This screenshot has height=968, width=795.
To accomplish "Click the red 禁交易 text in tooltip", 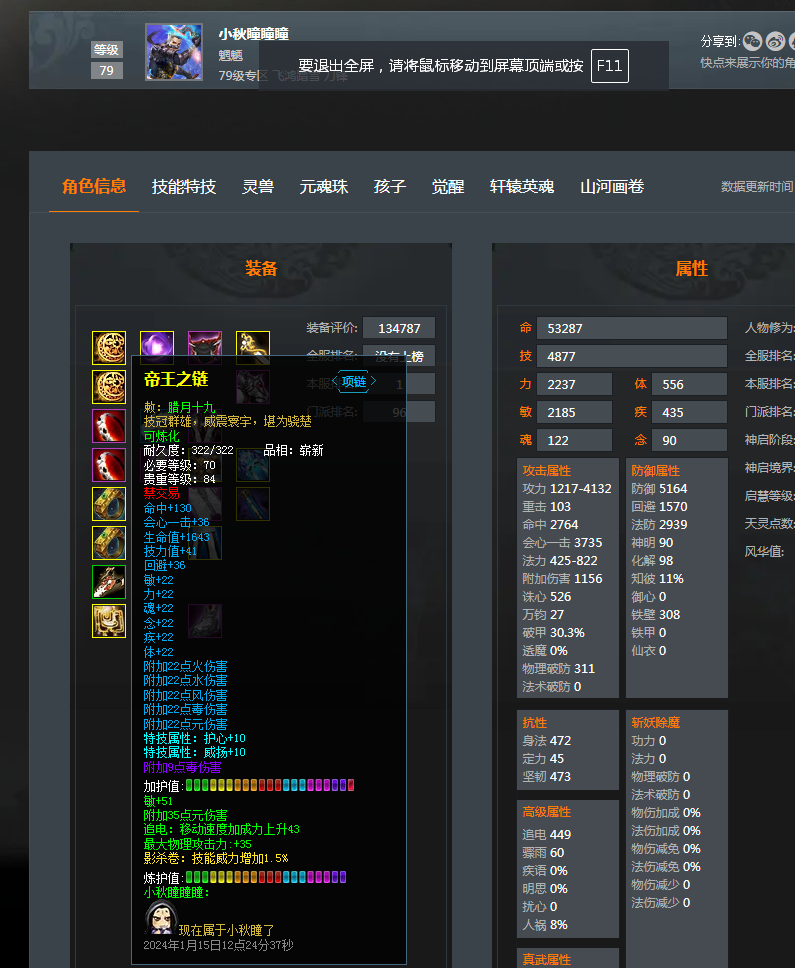I will (x=161, y=493).
